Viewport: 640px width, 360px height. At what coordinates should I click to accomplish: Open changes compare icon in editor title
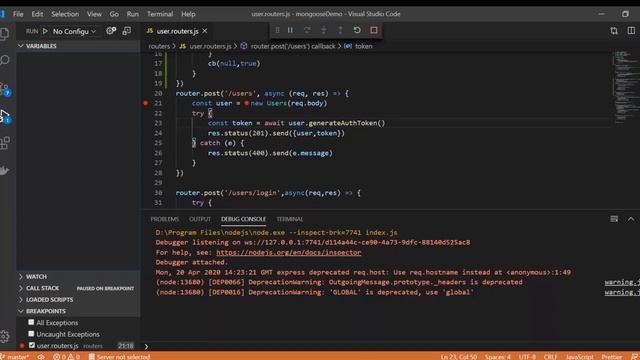tap(614, 31)
